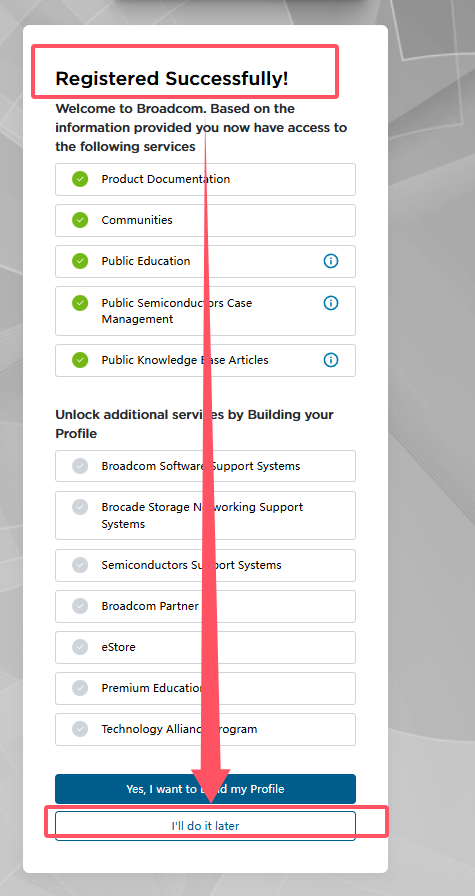
Task: Click the Registered Successfully heading
Action: pyautogui.click(x=171, y=79)
